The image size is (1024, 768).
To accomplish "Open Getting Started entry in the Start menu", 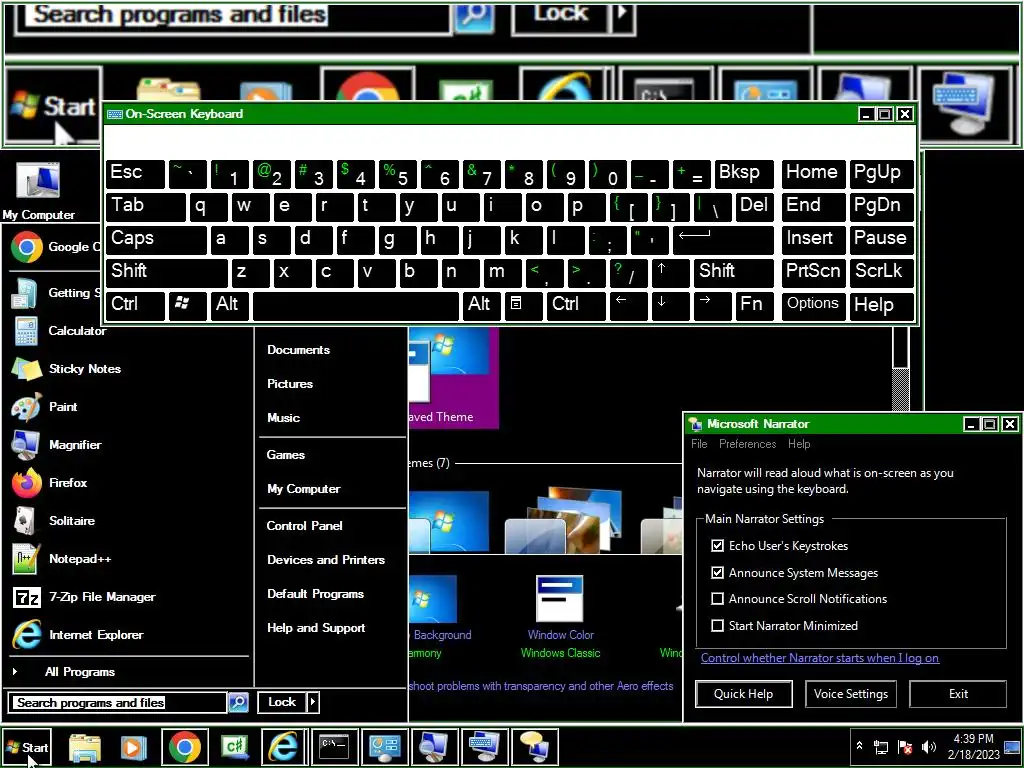I will pos(57,293).
